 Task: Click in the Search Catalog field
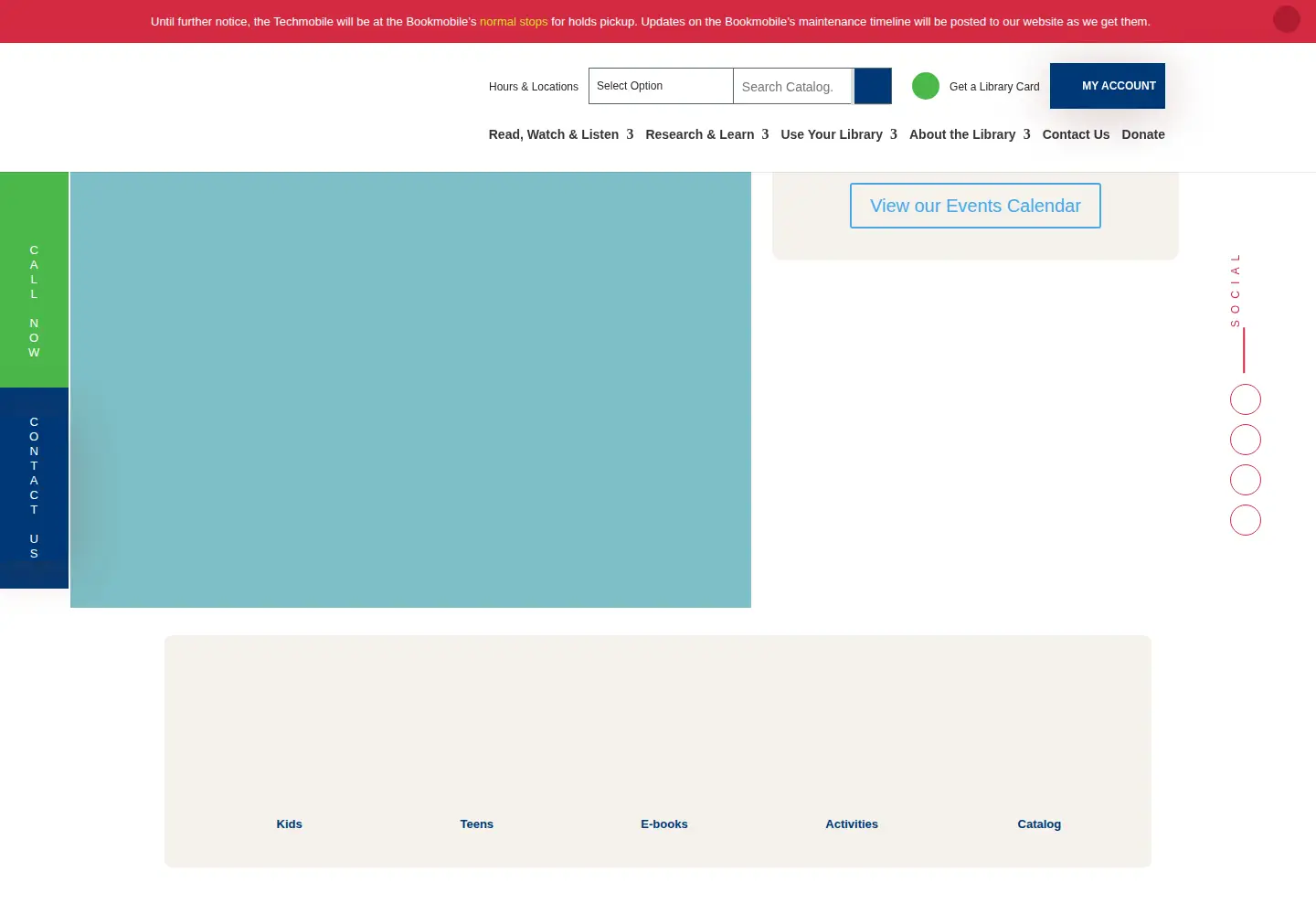(792, 86)
